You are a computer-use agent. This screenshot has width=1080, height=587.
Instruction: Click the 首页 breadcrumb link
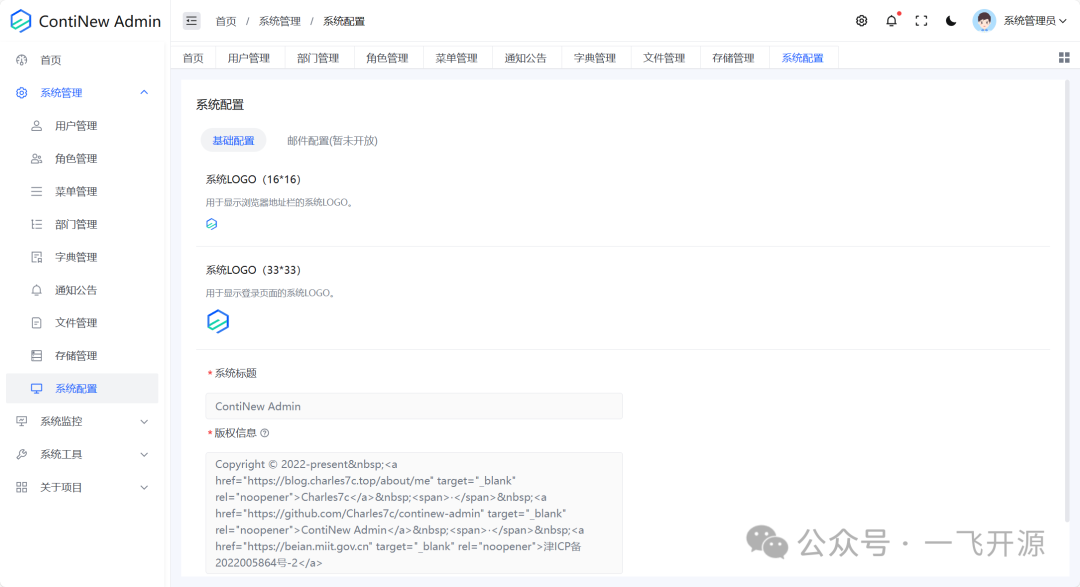point(225,20)
